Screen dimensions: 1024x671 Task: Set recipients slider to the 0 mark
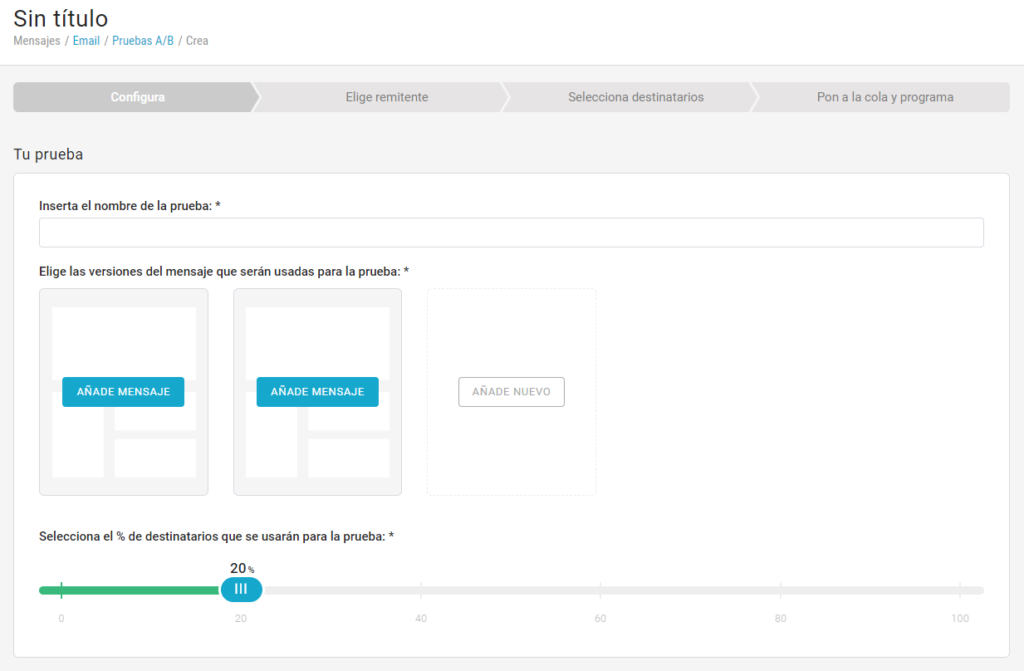point(61,590)
